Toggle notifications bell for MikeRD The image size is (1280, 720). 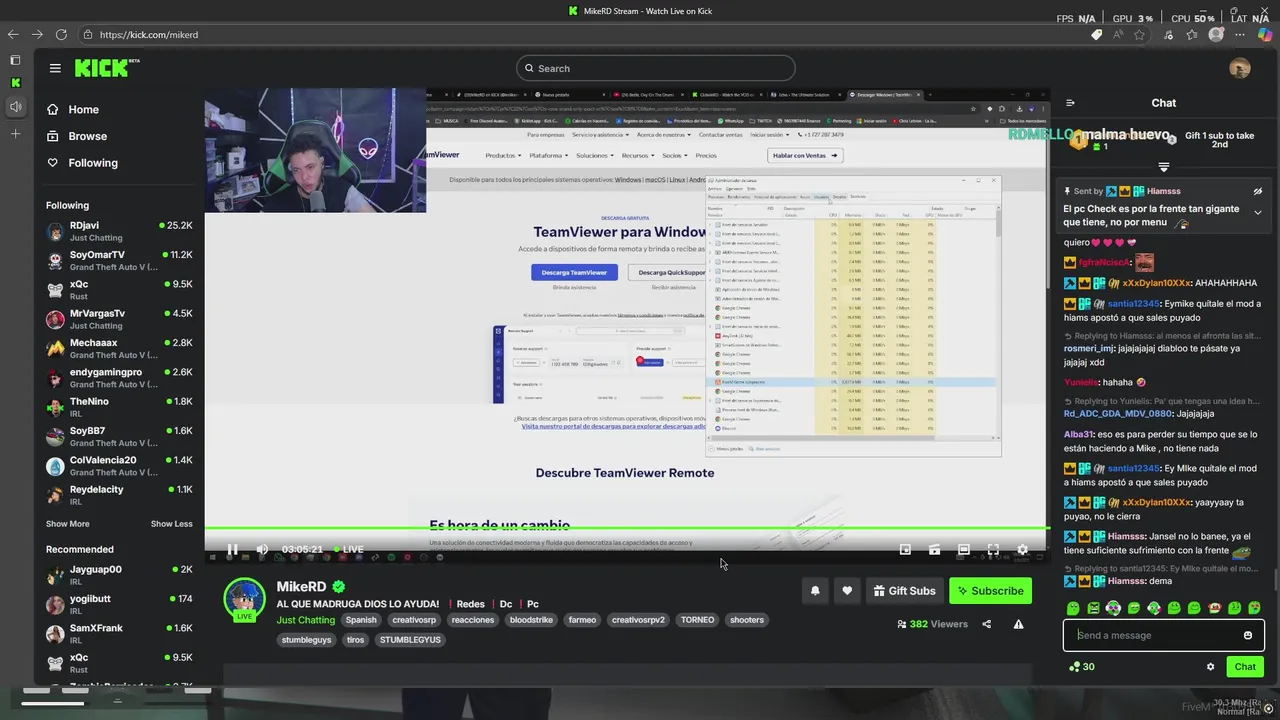coord(815,591)
